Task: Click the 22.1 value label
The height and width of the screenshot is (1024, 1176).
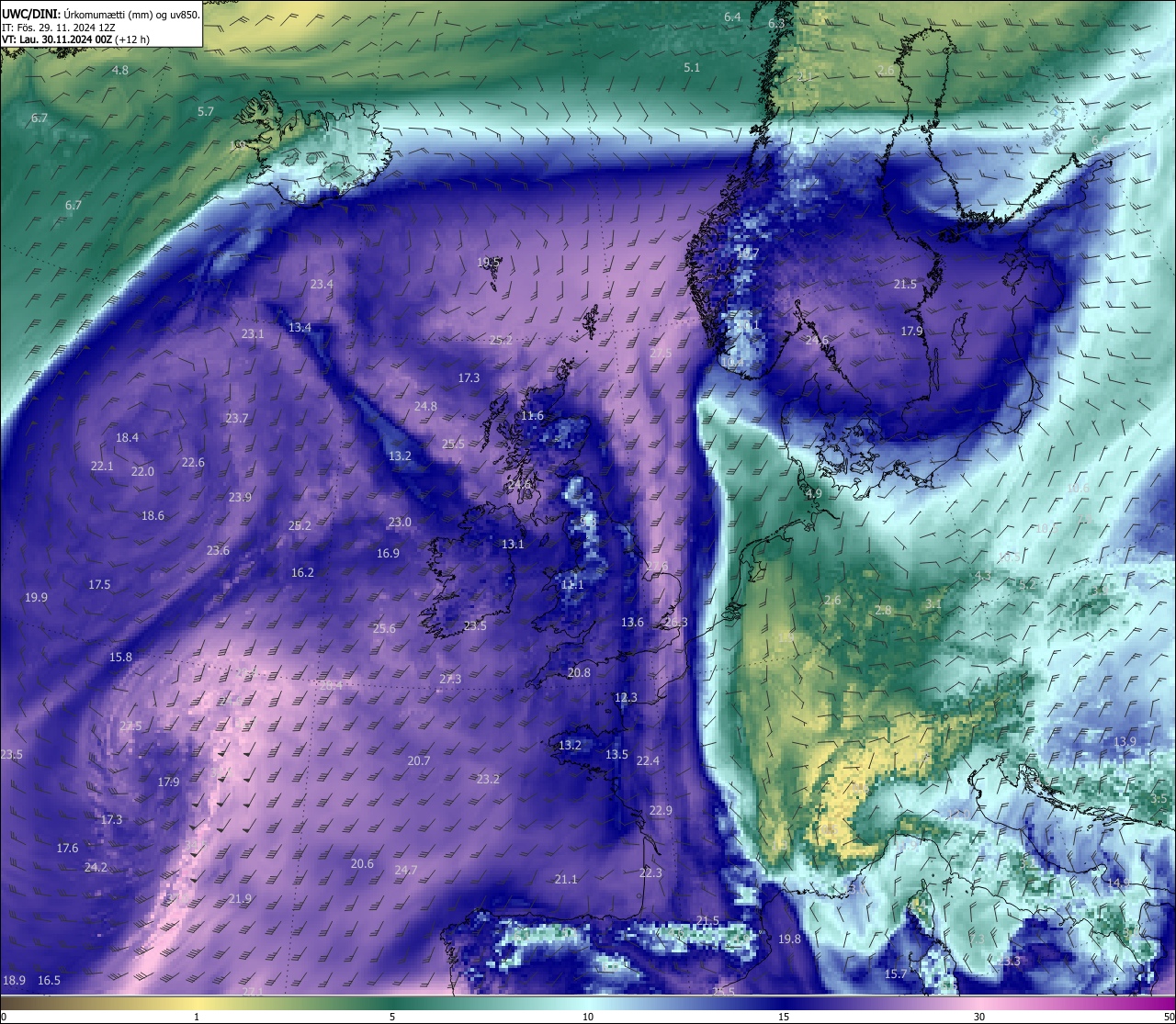Action: tap(102, 467)
